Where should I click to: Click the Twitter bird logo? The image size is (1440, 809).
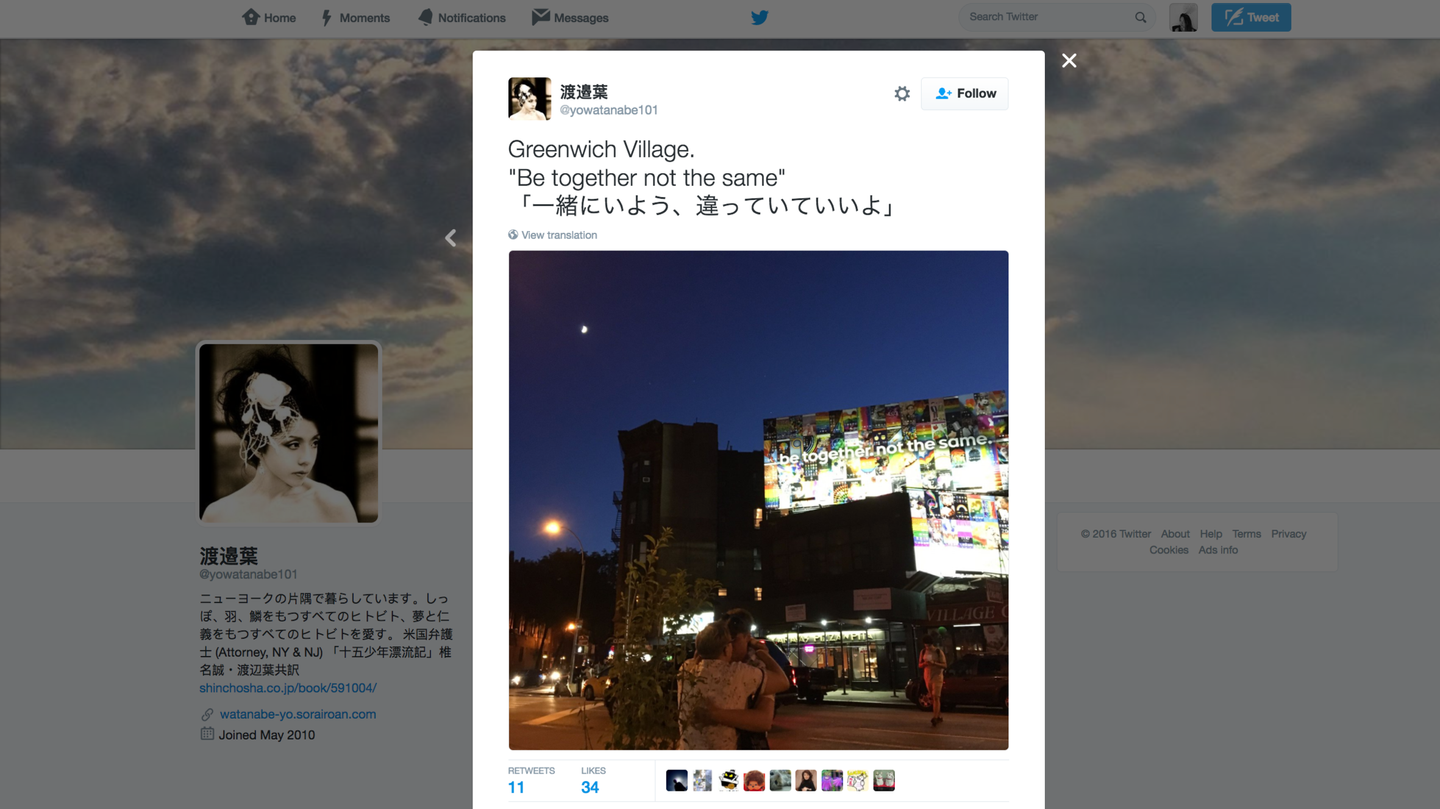pyautogui.click(x=760, y=17)
